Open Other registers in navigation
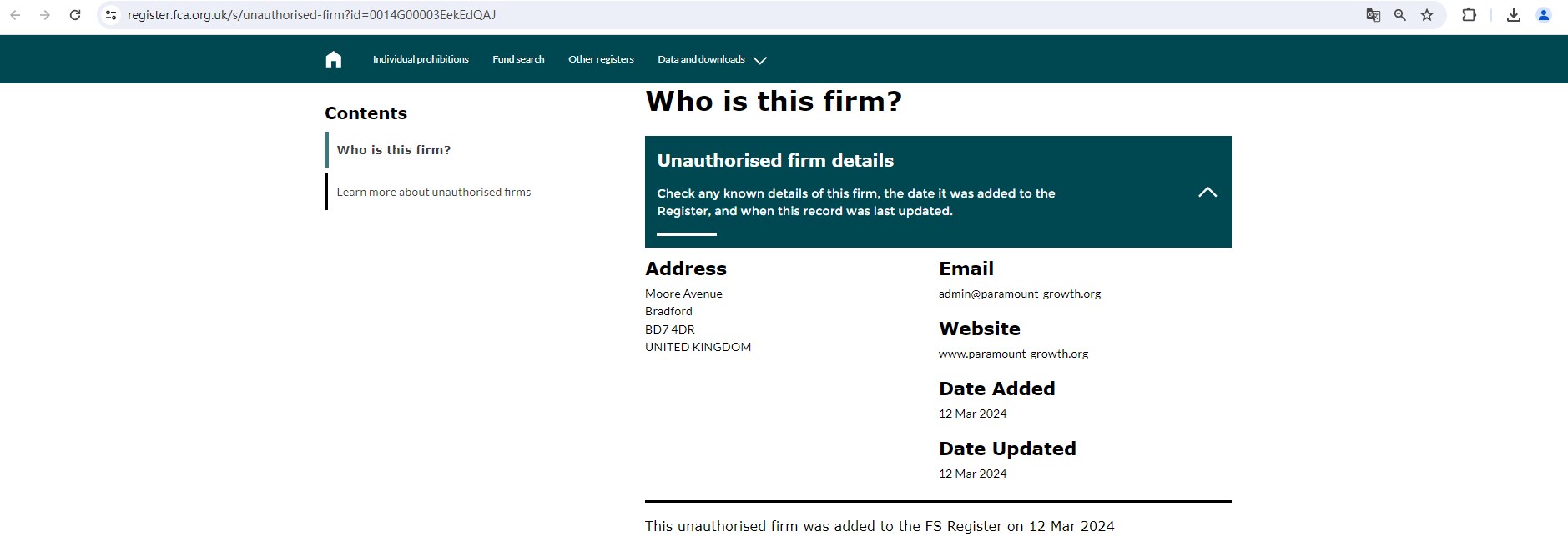Screen dimensions: 1568x537 click(x=601, y=59)
